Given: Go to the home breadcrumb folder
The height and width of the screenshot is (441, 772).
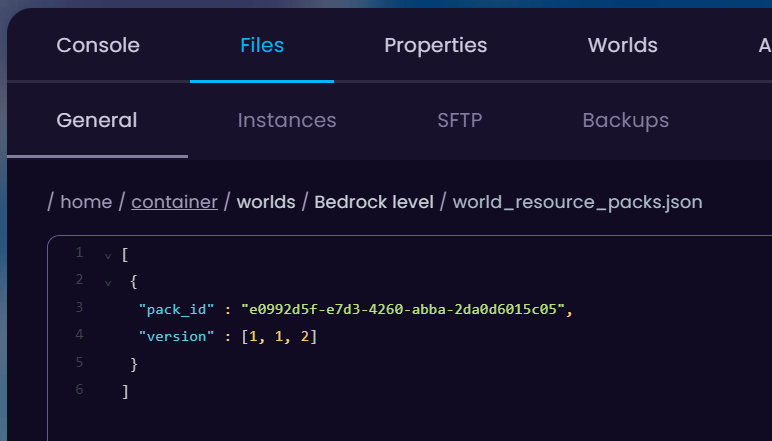Looking at the screenshot, I should pos(86,202).
